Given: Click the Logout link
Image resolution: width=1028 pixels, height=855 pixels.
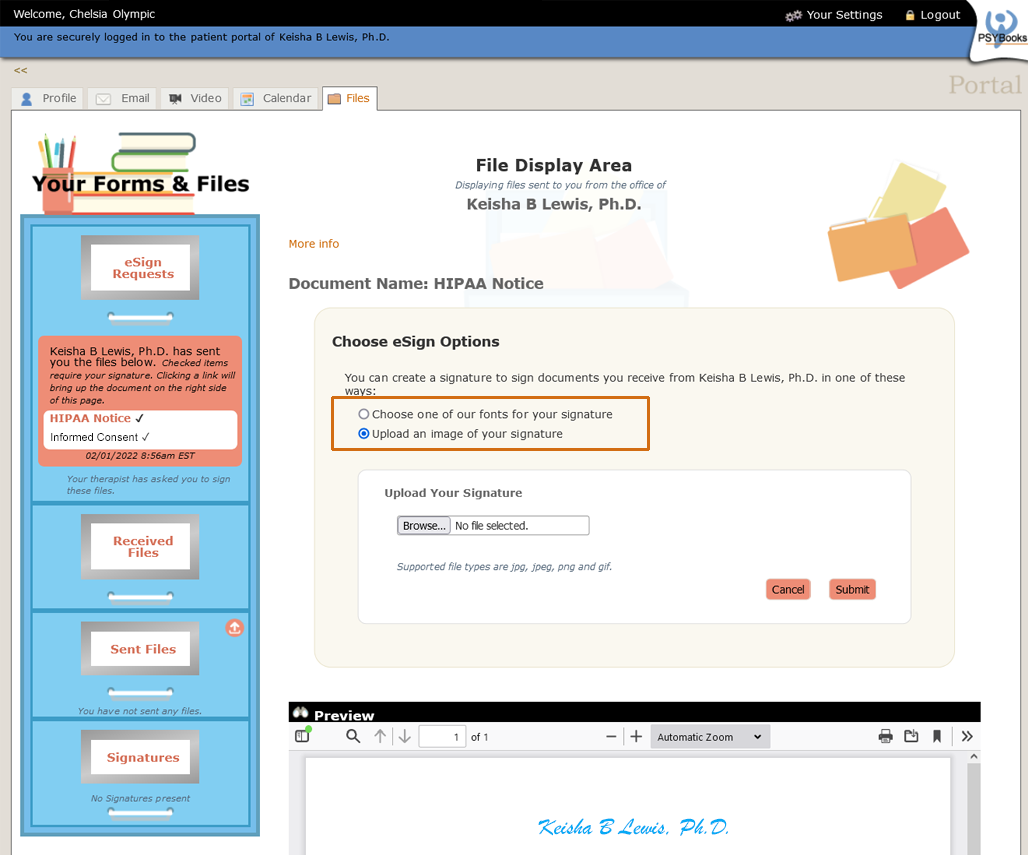Looking at the screenshot, I should (x=940, y=15).
